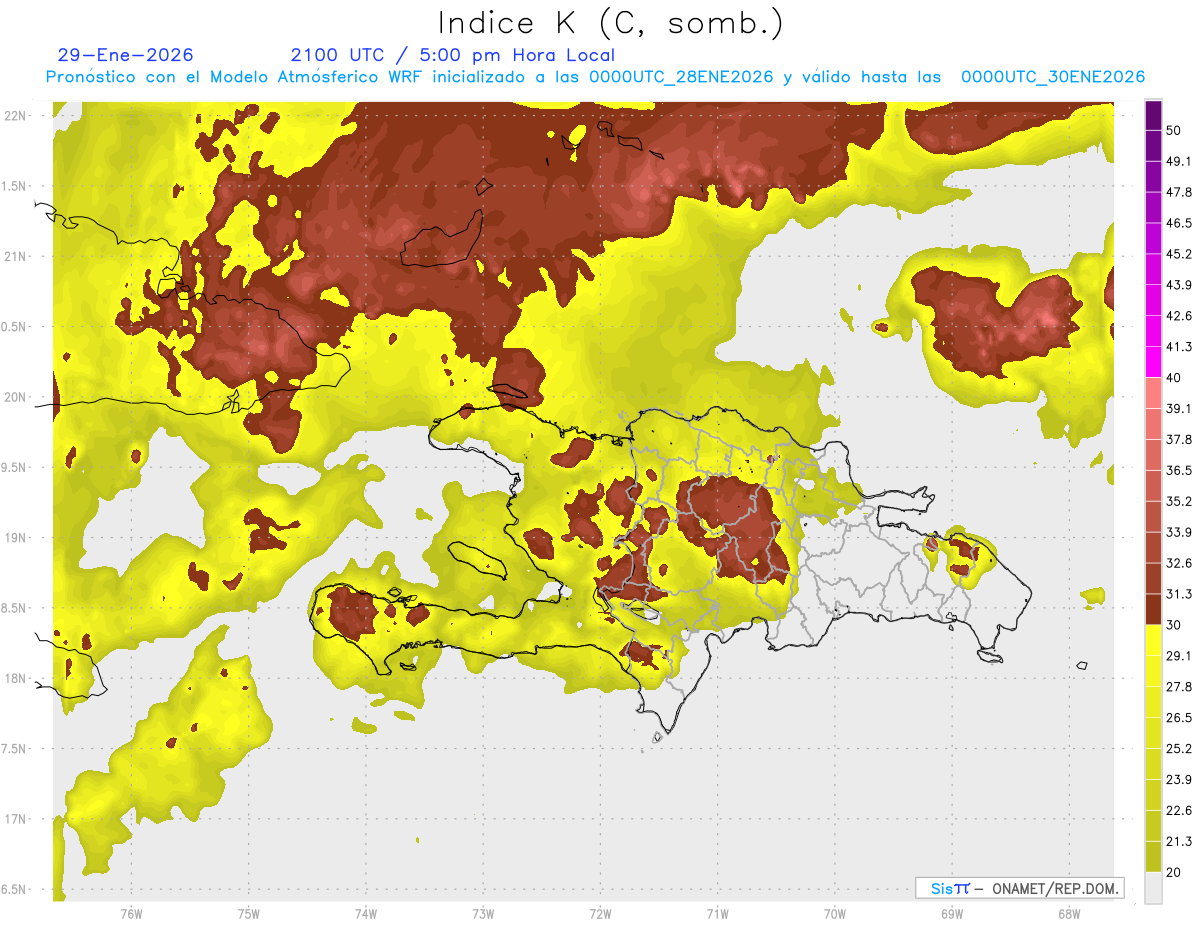The height and width of the screenshot is (927, 1200).
Task: Click the '68W' longitude label
Action: click(1068, 913)
